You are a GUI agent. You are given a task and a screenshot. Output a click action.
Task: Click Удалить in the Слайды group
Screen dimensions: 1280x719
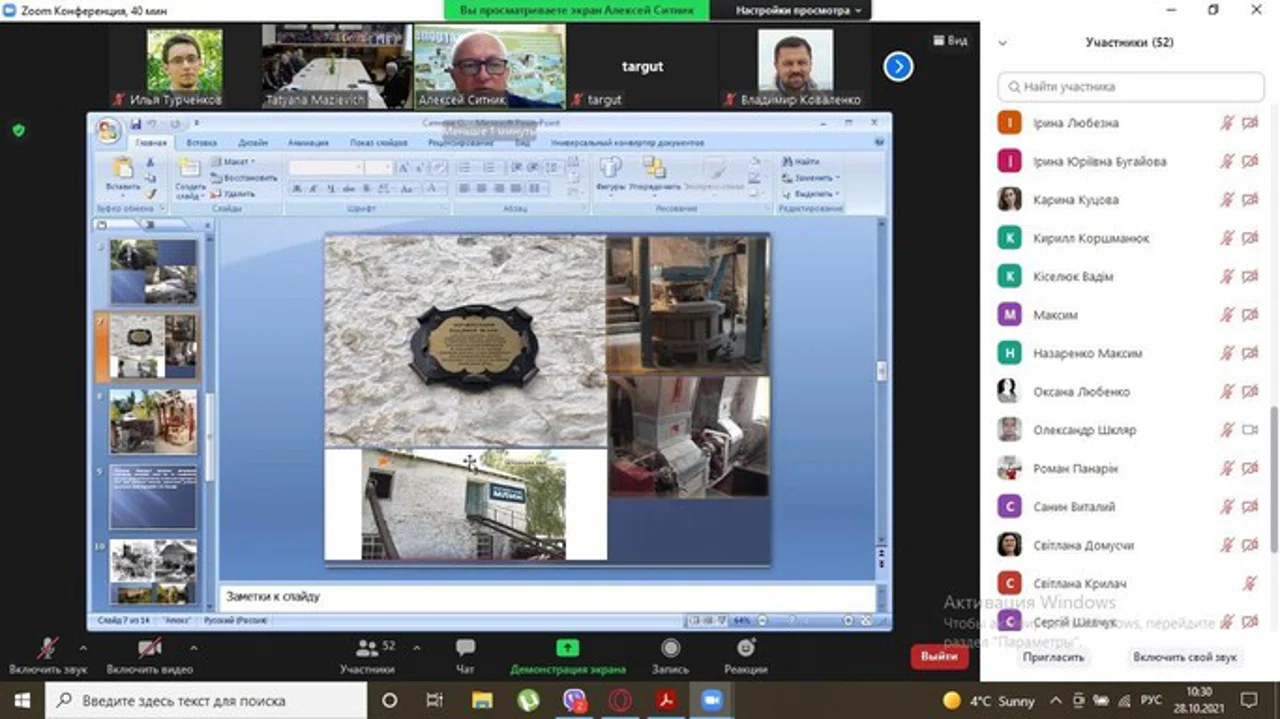pos(234,193)
